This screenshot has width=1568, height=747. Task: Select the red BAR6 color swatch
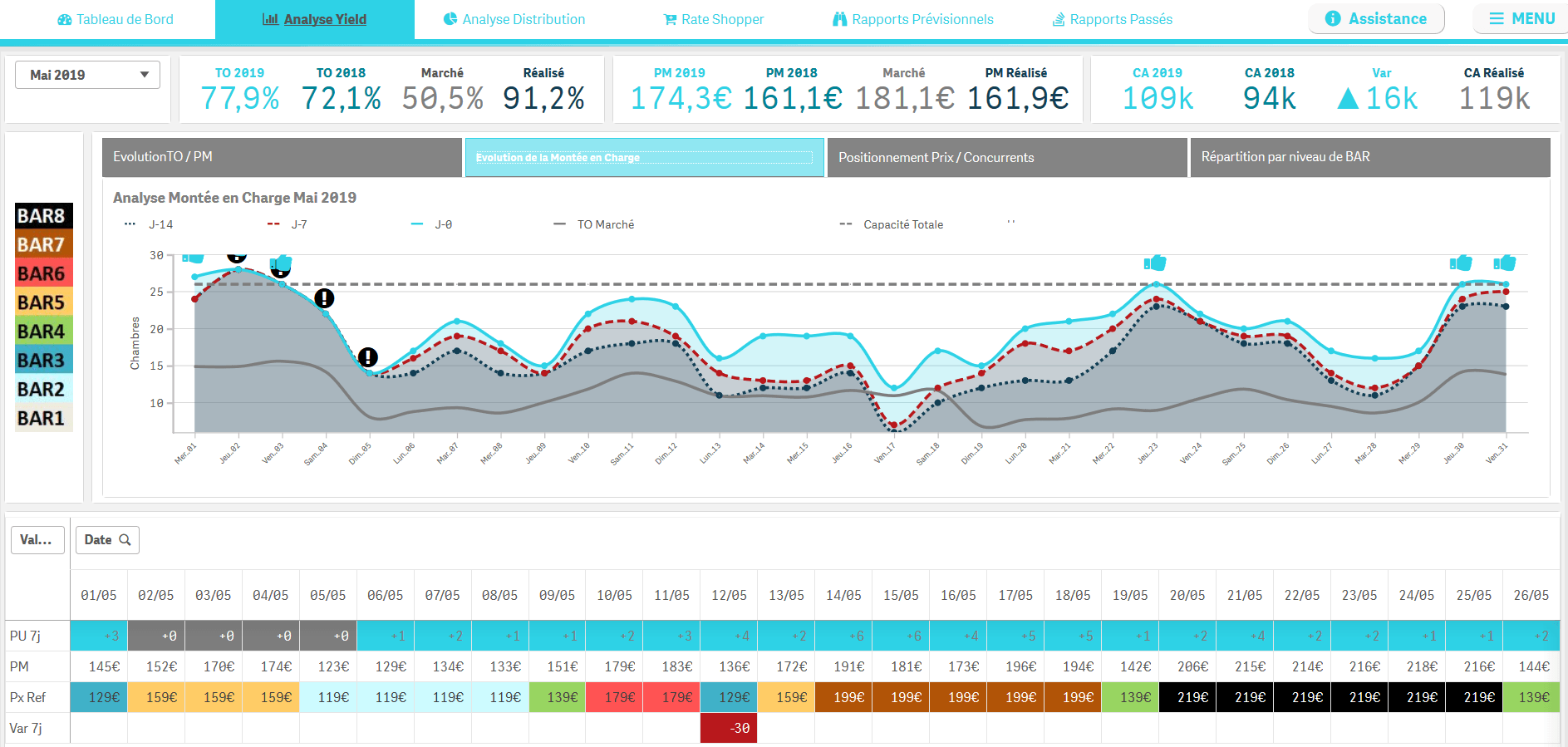pos(44,273)
